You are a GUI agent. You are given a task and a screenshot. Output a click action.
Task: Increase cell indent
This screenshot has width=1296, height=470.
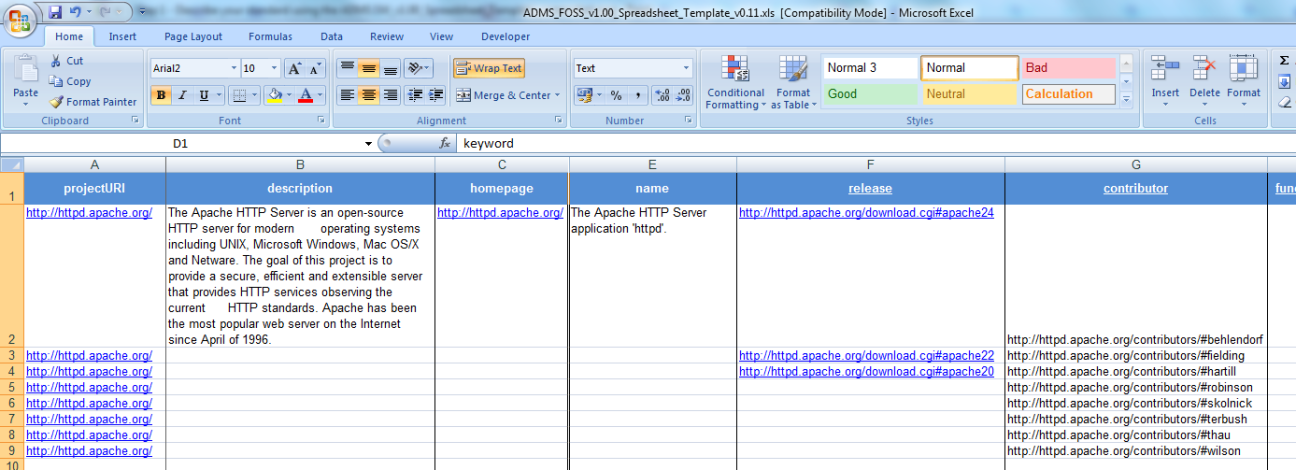436,95
